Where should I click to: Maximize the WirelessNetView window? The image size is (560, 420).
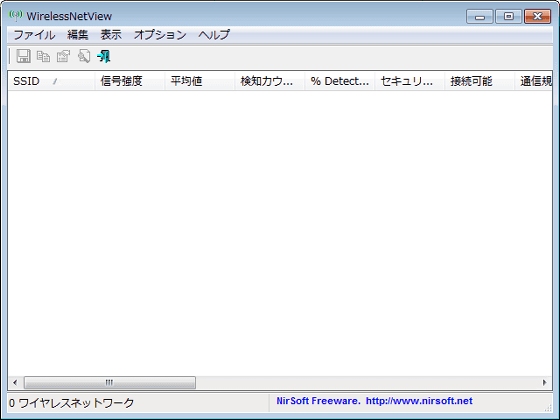click(509, 16)
